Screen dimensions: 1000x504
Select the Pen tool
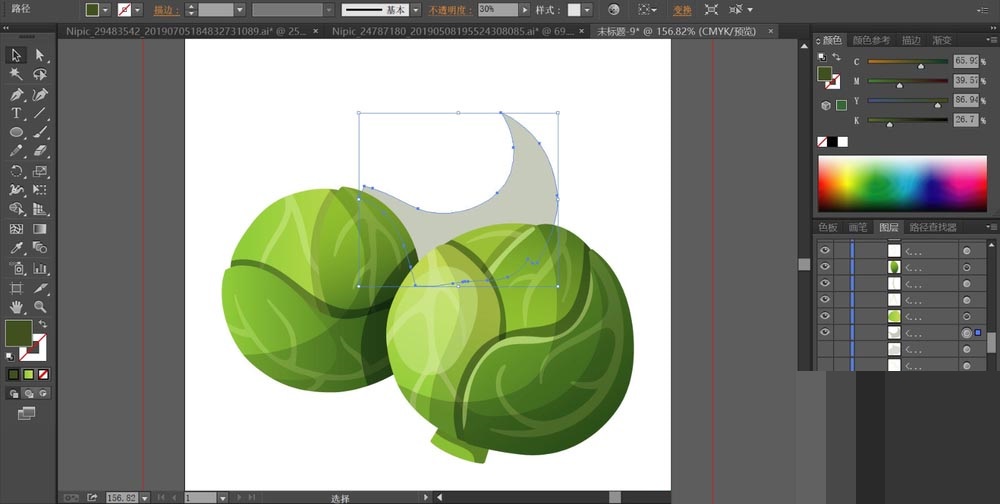pyautogui.click(x=16, y=95)
